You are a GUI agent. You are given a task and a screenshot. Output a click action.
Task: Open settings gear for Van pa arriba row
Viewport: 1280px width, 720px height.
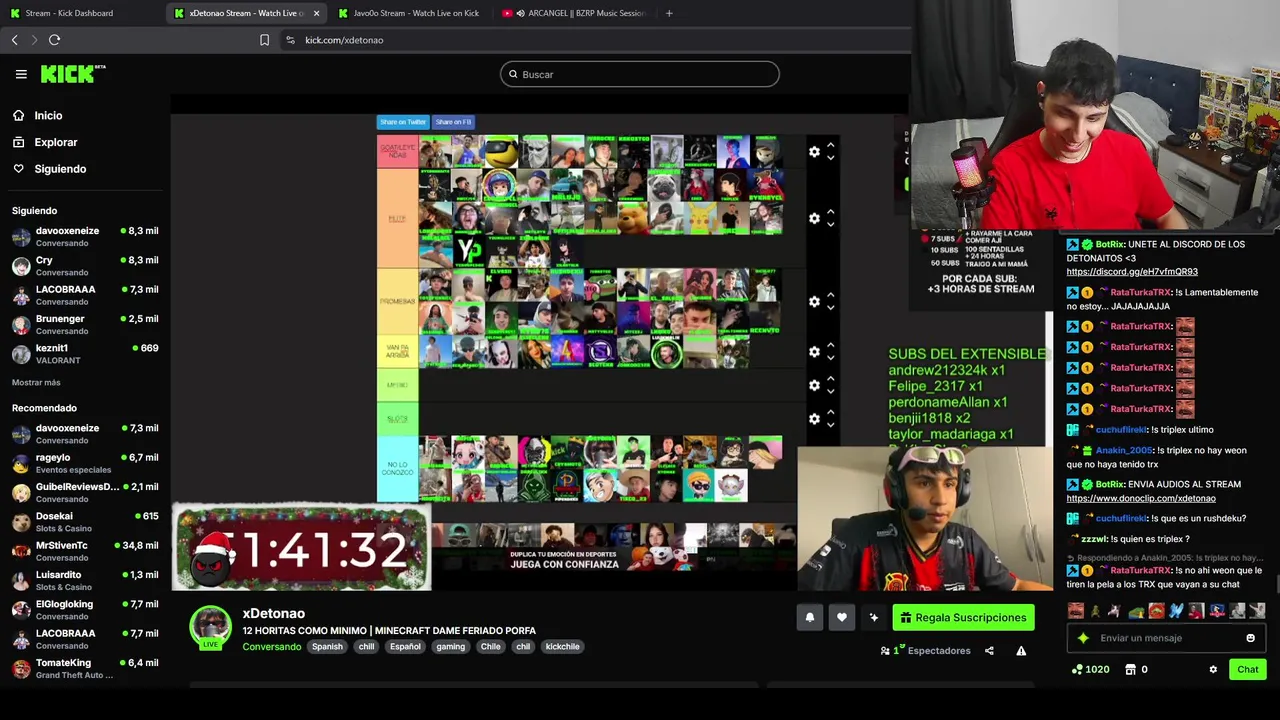pyautogui.click(x=814, y=352)
